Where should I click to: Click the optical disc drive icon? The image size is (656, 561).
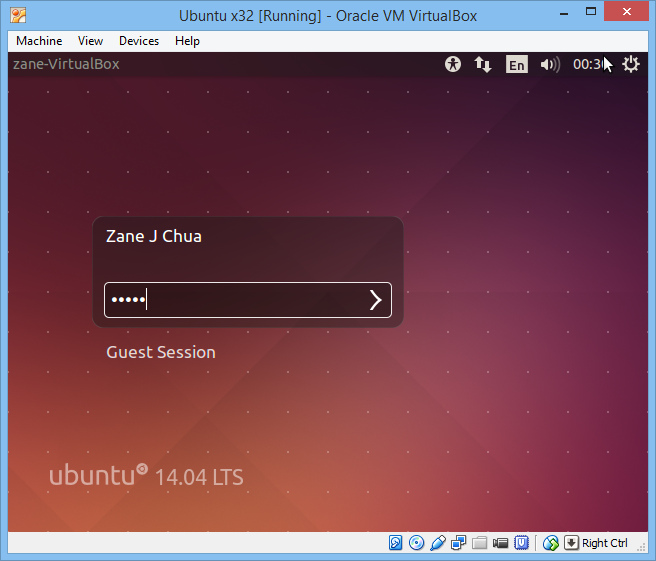click(x=416, y=543)
